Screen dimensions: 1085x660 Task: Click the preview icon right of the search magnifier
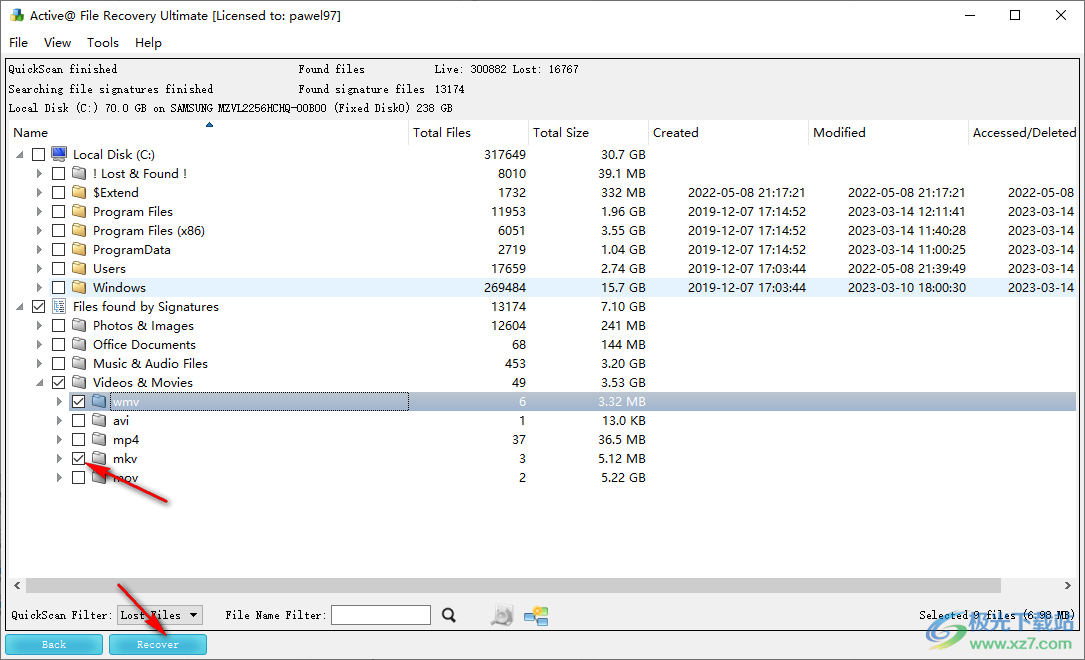click(x=502, y=615)
